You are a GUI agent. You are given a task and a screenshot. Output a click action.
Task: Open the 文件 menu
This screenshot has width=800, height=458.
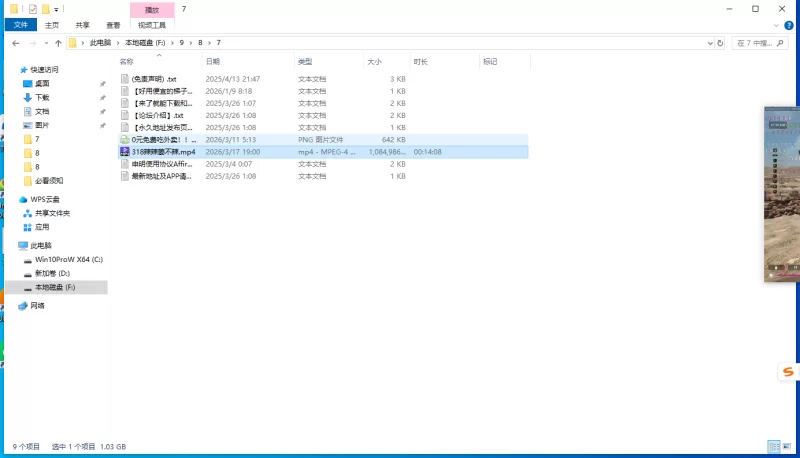[20, 25]
